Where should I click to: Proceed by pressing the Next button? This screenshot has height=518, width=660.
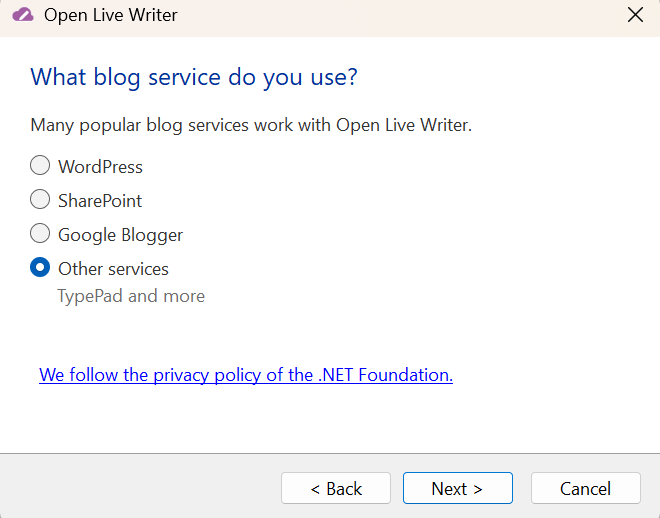point(457,488)
